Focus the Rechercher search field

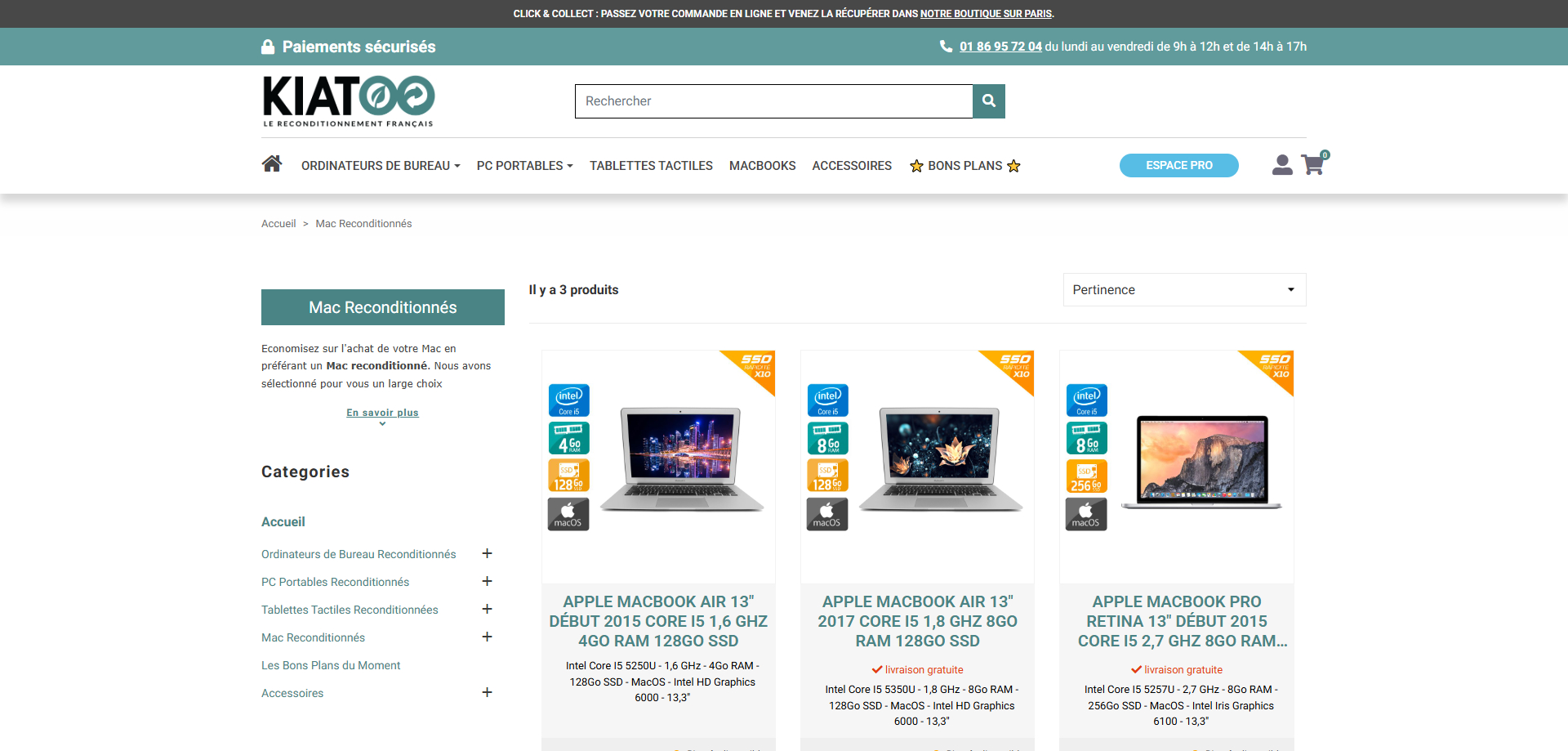(773, 101)
